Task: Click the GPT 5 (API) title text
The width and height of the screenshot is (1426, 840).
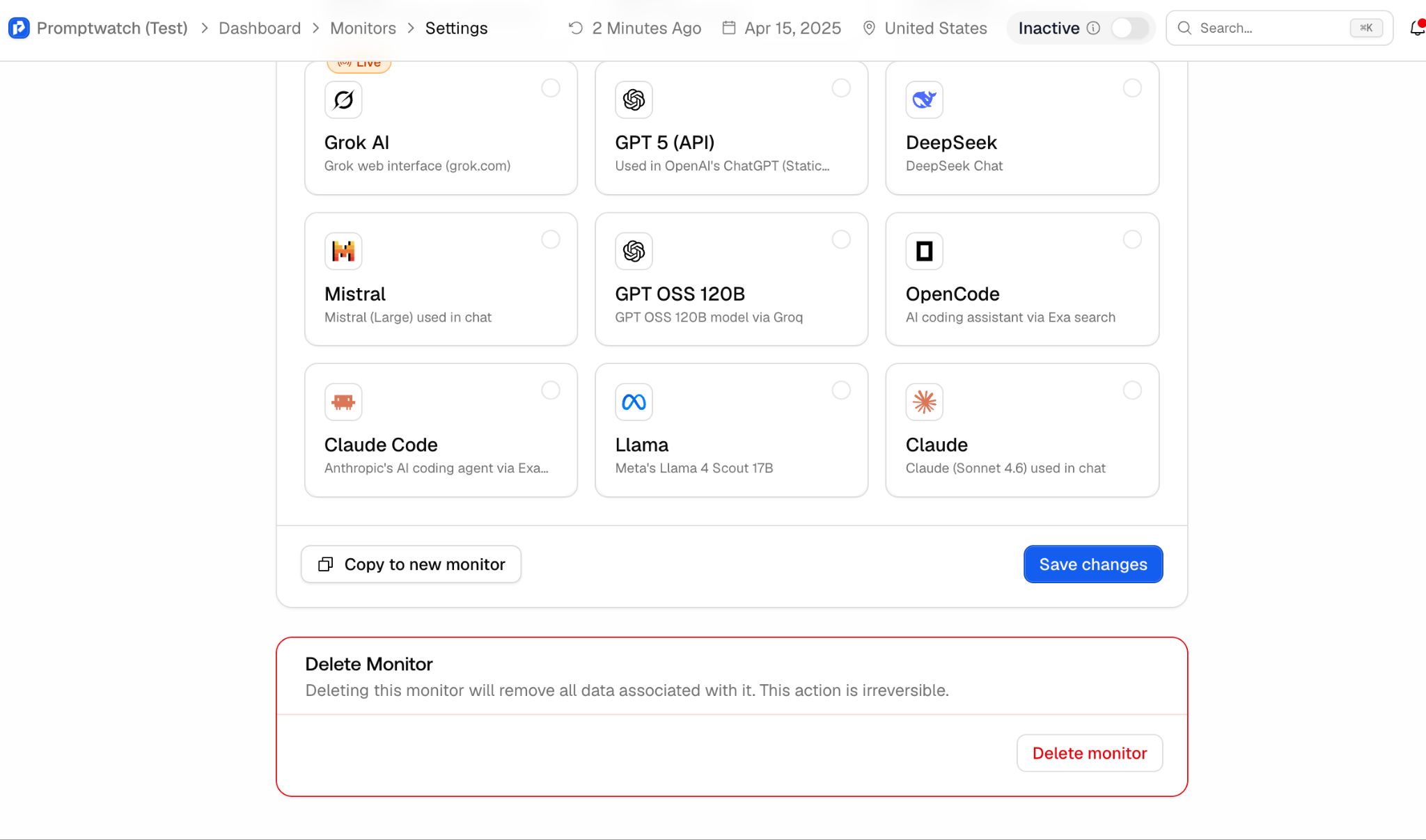Action: (x=665, y=143)
